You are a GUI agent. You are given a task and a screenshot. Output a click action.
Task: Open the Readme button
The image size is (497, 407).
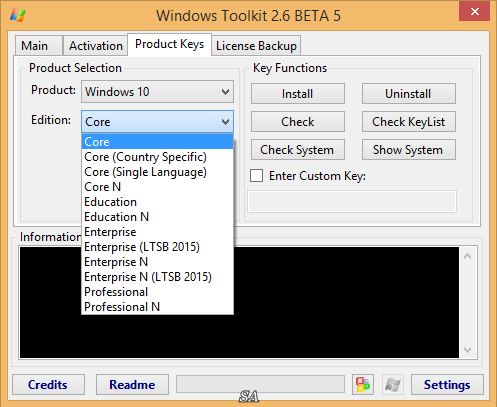[x=132, y=385]
